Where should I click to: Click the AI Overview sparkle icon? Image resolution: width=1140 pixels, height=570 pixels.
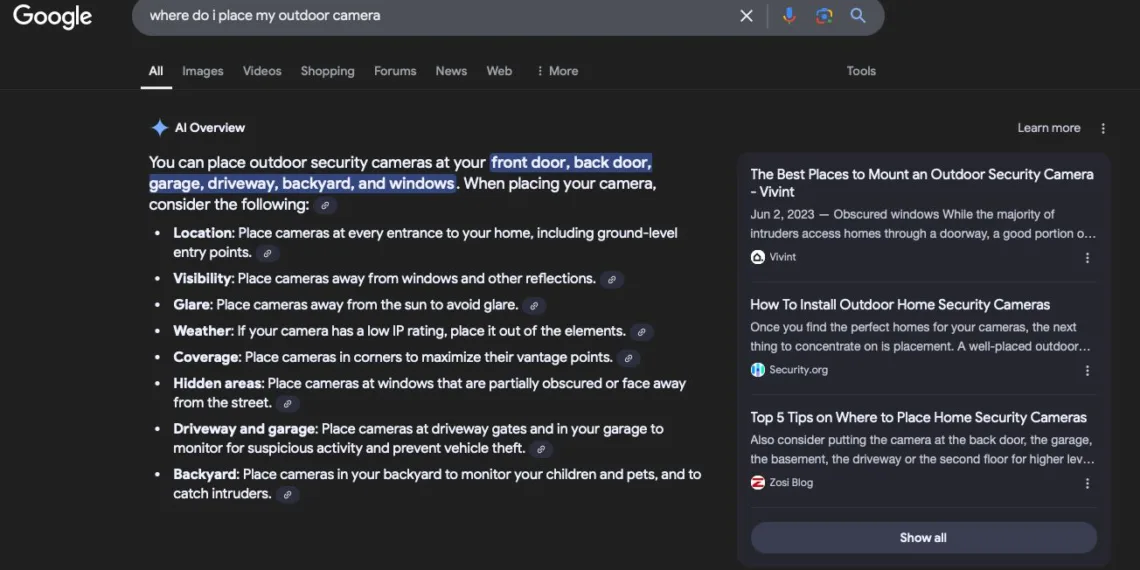(x=159, y=128)
